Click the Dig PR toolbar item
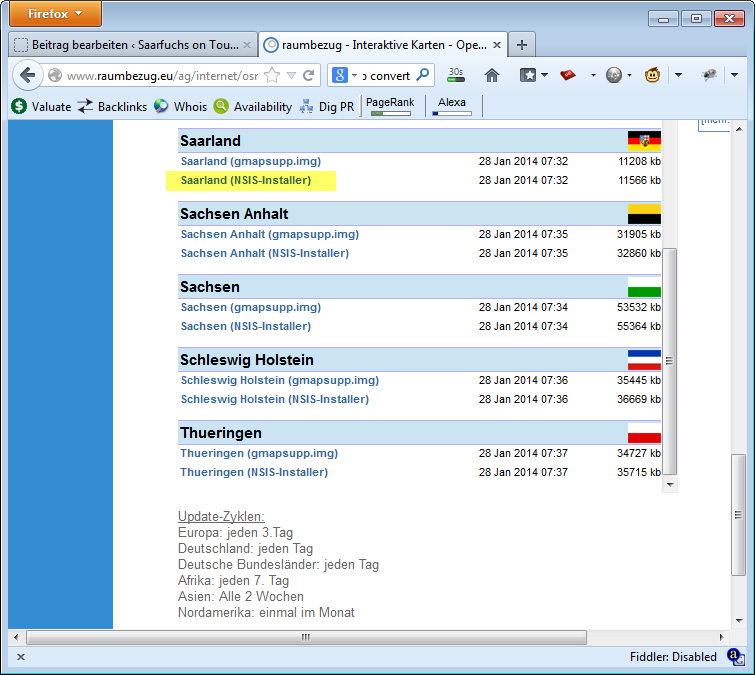This screenshot has height=675, width=755. [x=327, y=106]
